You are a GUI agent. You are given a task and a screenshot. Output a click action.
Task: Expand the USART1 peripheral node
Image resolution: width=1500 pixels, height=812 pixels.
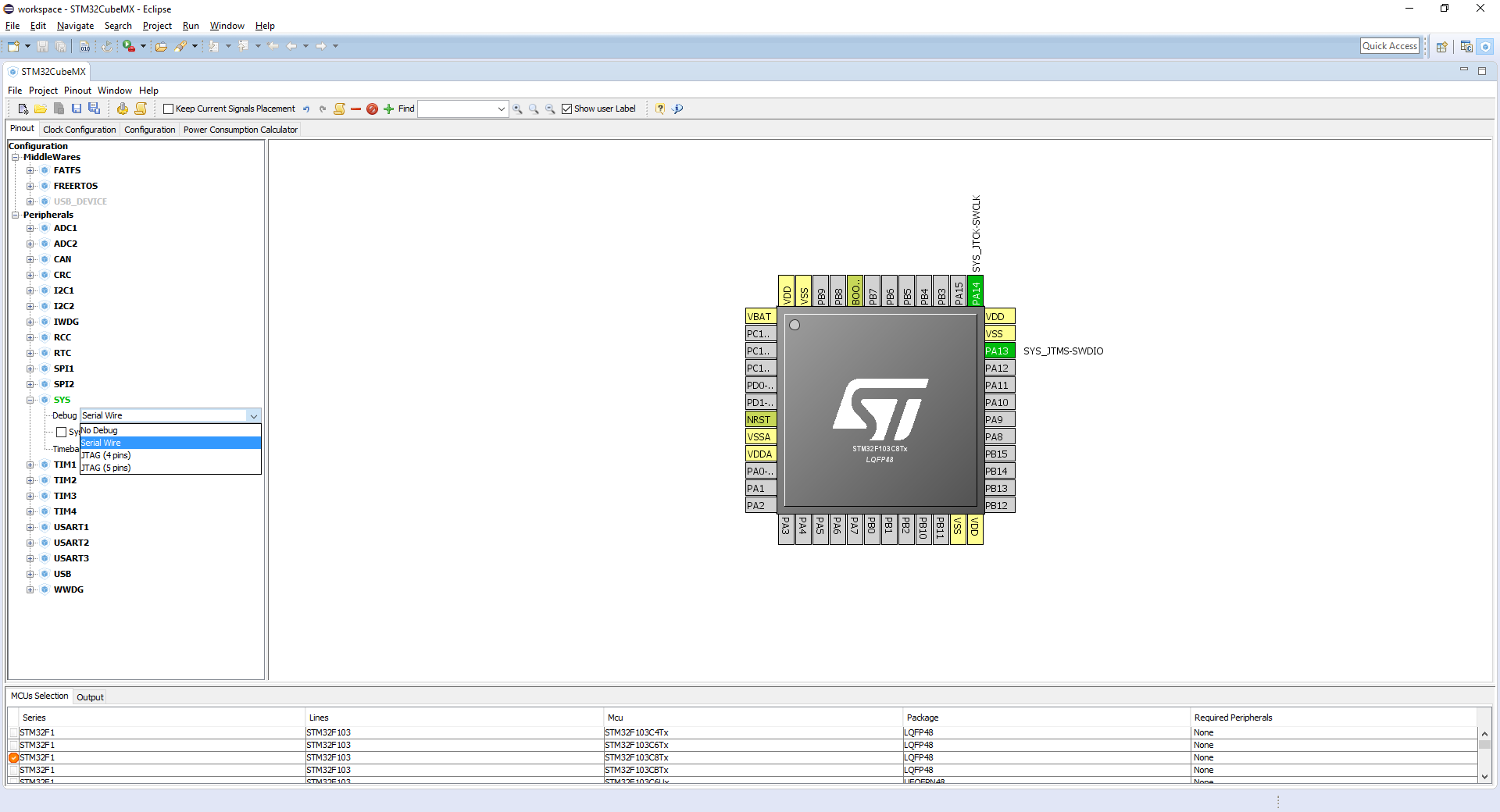(x=30, y=527)
